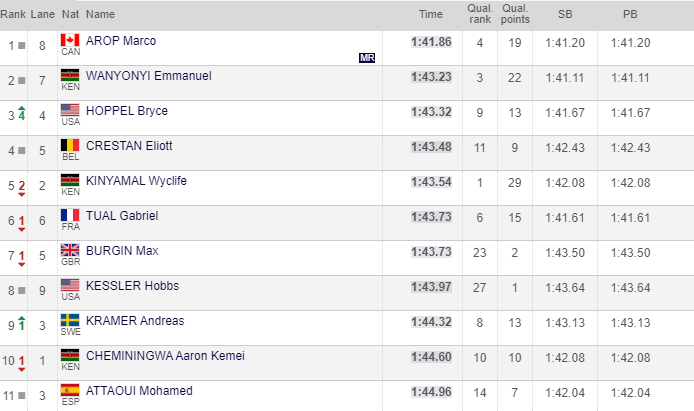Open athlete AROP Marco's profile
The height and width of the screenshot is (411, 694).
pyautogui.click(x=121, y=41)
